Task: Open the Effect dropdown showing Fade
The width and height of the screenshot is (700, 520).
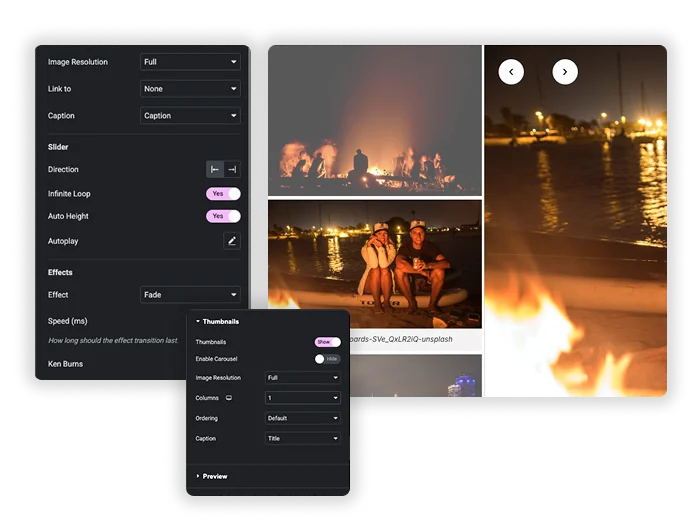Action: pos(190,295)
